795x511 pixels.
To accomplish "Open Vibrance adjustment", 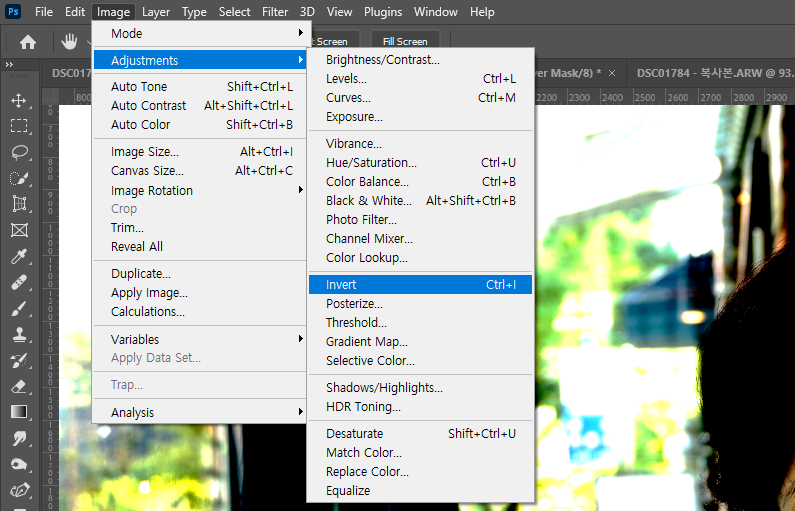I will click(x=420, y=143).
